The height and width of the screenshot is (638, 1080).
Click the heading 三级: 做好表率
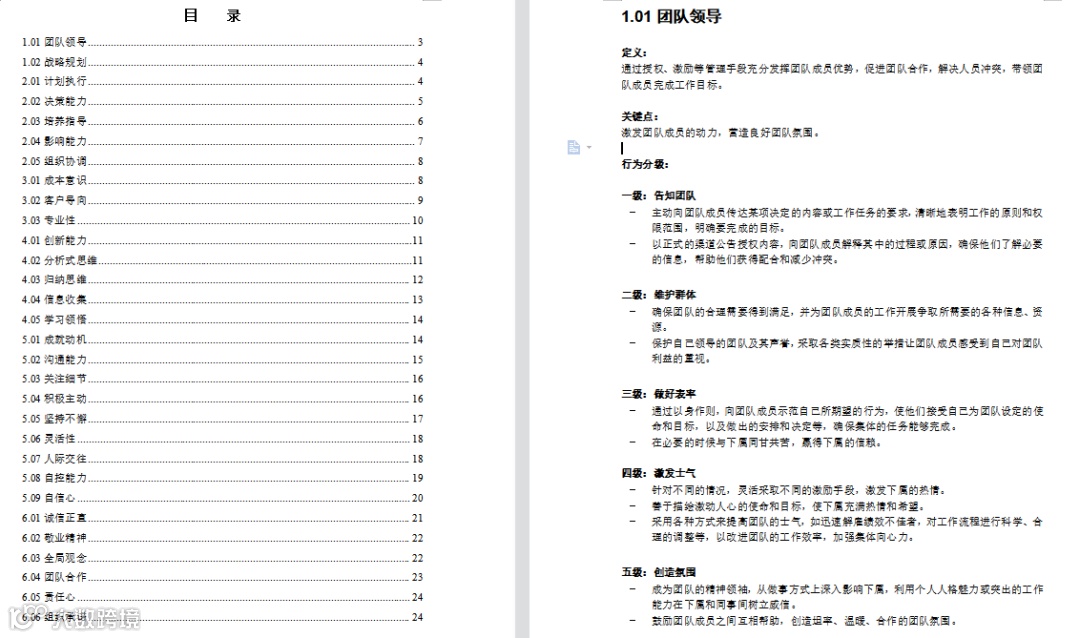tap(658, 394)
